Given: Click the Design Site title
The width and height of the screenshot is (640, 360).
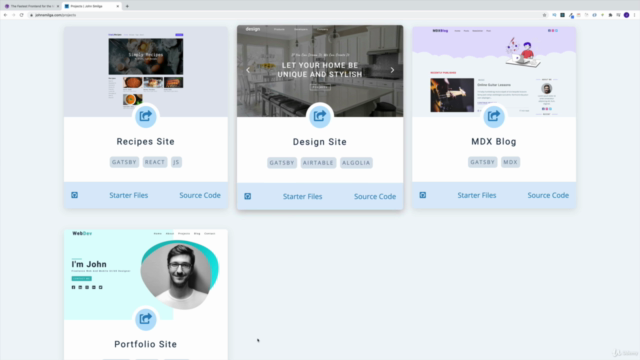Looking at the screenshot, I should [x=320, y=142].
